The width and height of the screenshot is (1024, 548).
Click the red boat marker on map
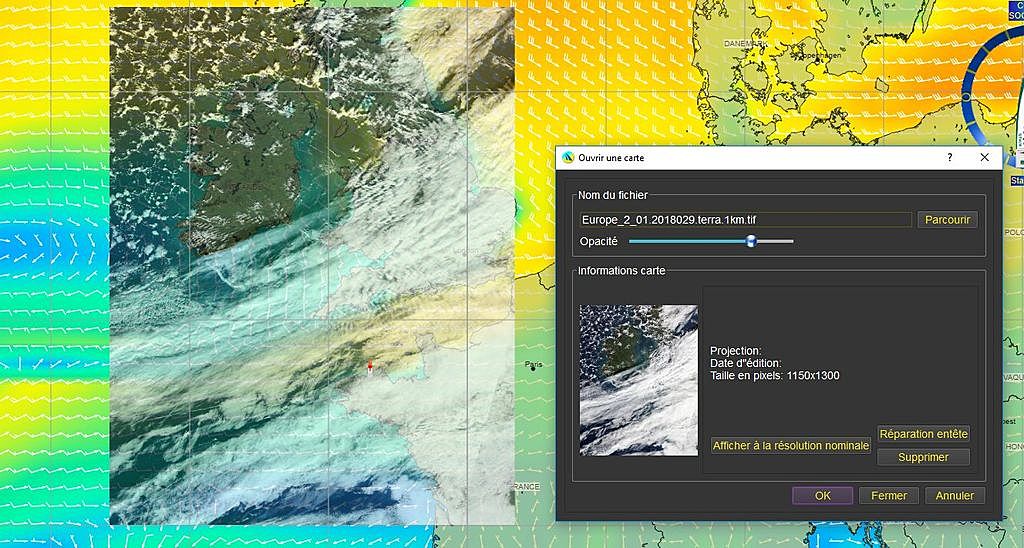coord(370,366)
